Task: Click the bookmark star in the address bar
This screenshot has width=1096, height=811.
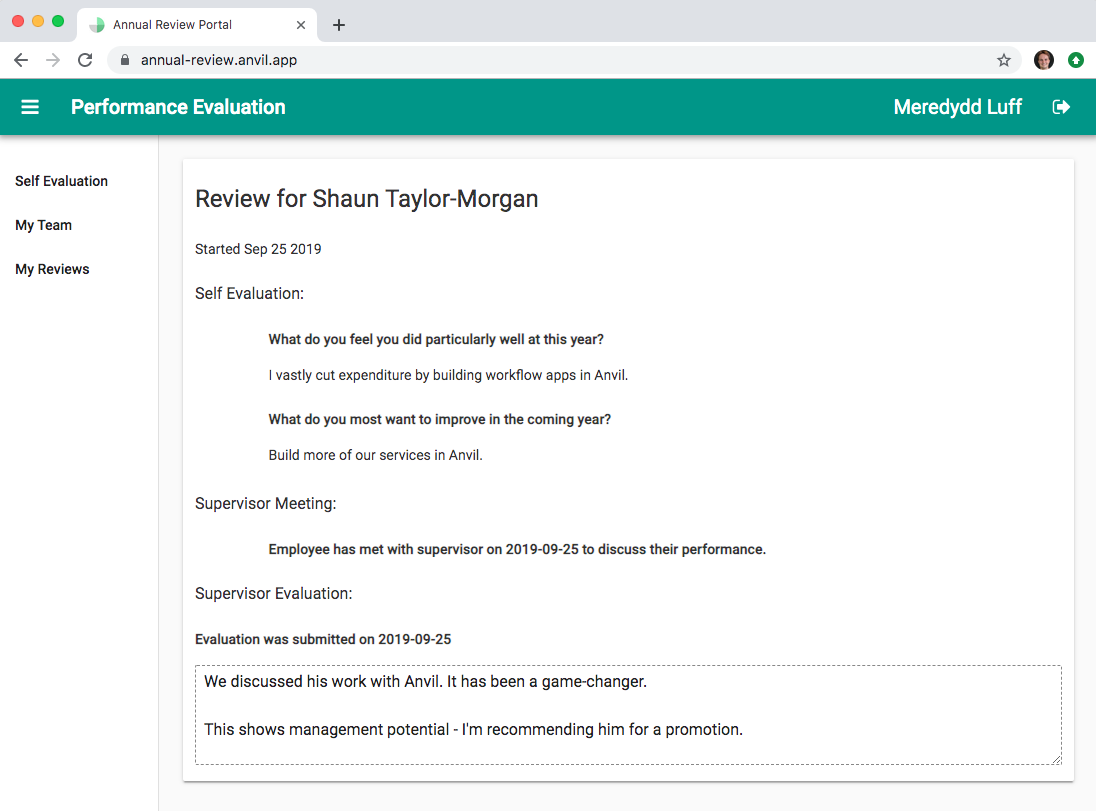Action: [1003, 60]
